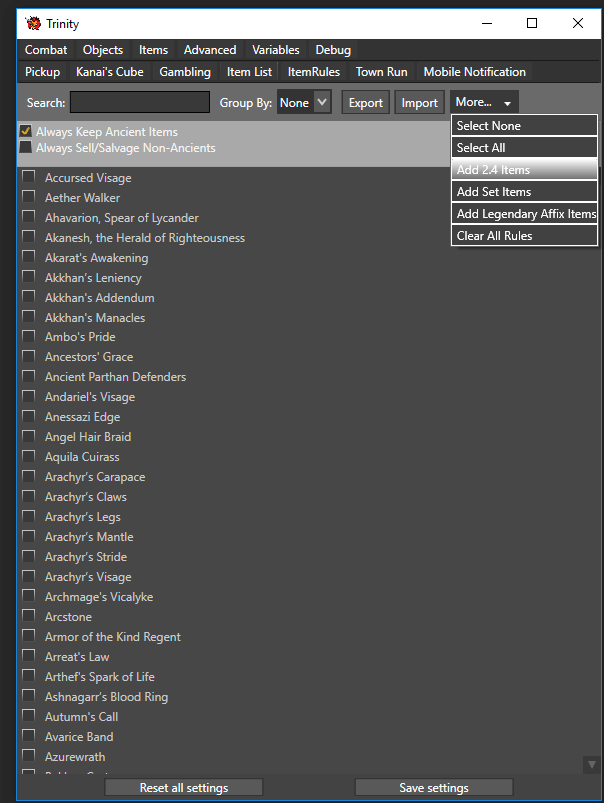Choose Clear All Rules from menu

point(524,236)
